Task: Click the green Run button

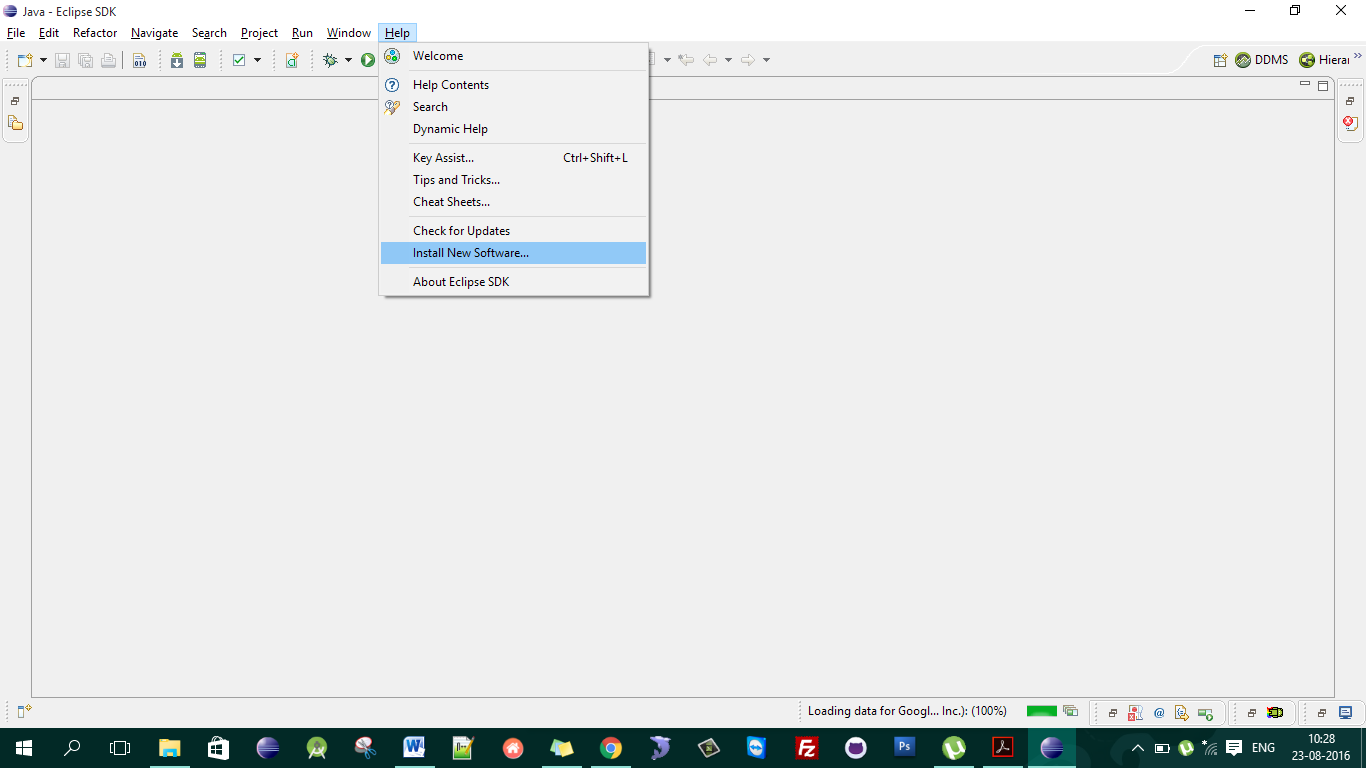Action: pyautogui.click(x=368, y=60)
